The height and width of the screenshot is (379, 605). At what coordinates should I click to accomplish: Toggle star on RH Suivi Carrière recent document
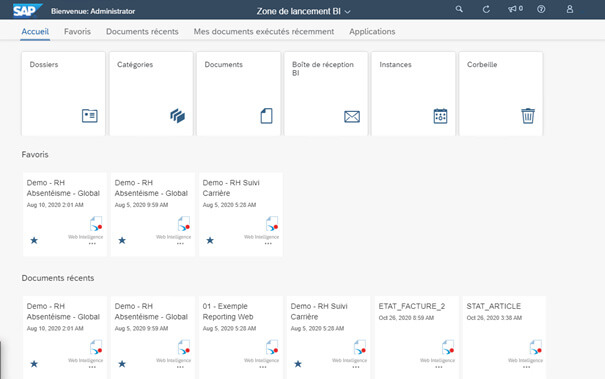point(298,364)
